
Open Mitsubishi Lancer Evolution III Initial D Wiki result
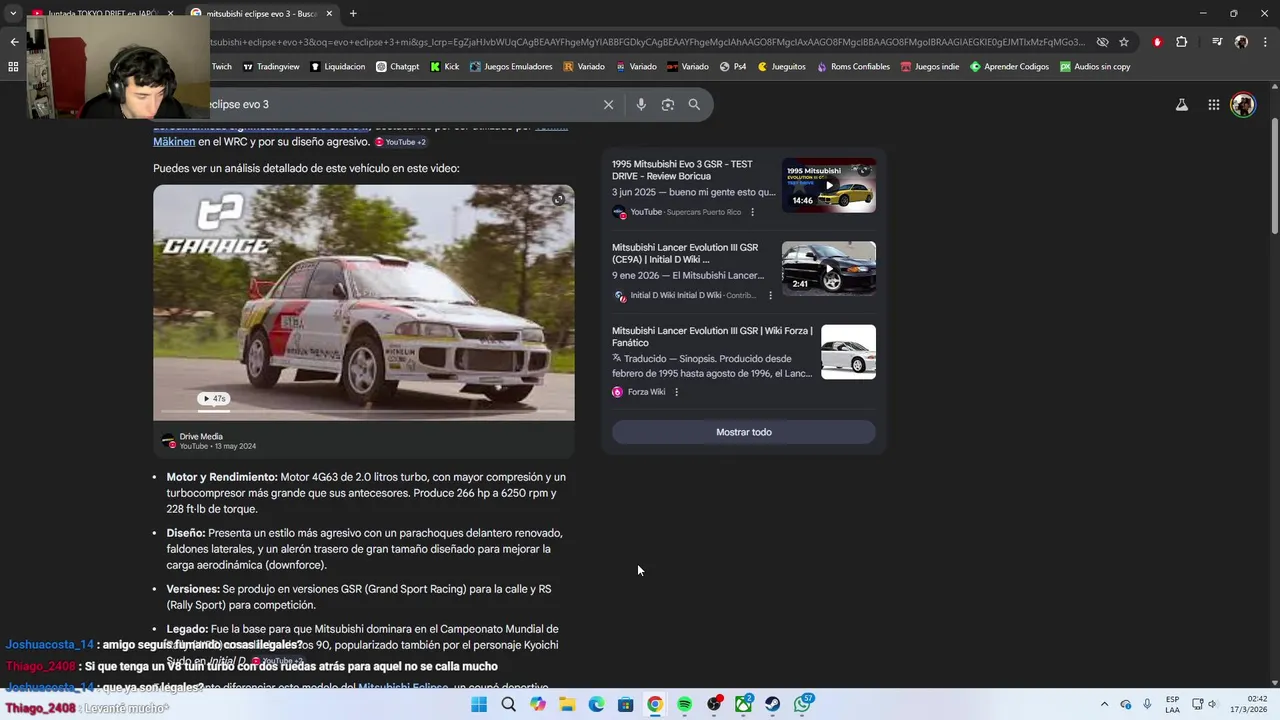coord(685,253)
